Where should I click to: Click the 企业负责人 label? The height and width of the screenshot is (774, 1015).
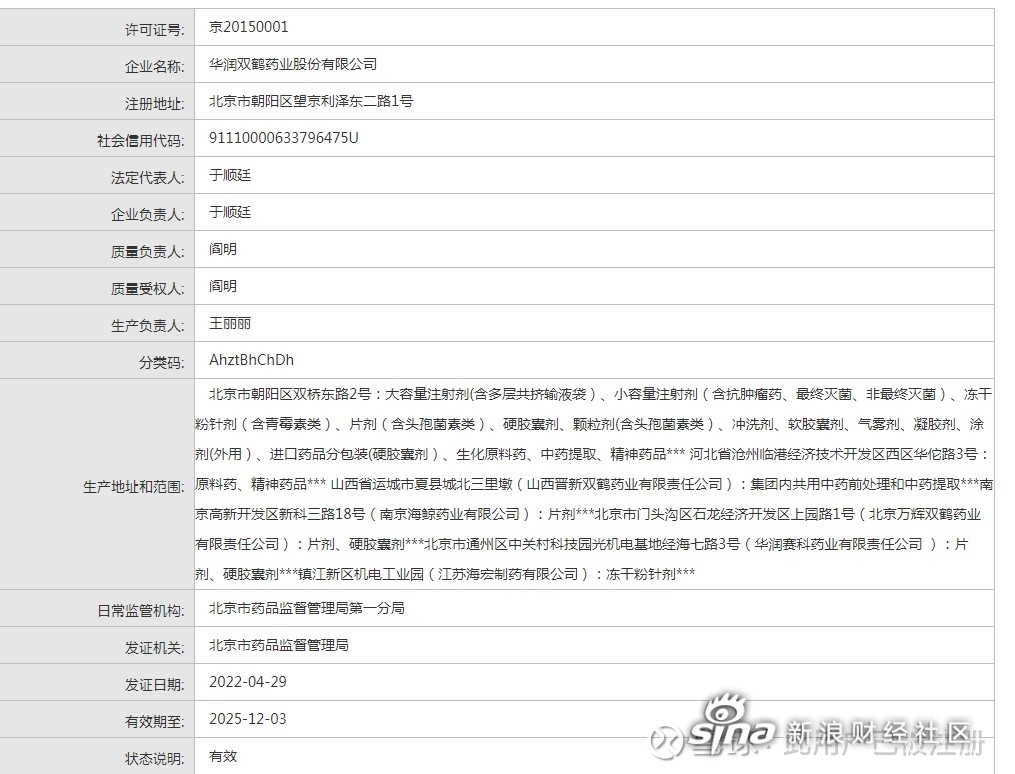pyautogui.click(x=147, y=214)
